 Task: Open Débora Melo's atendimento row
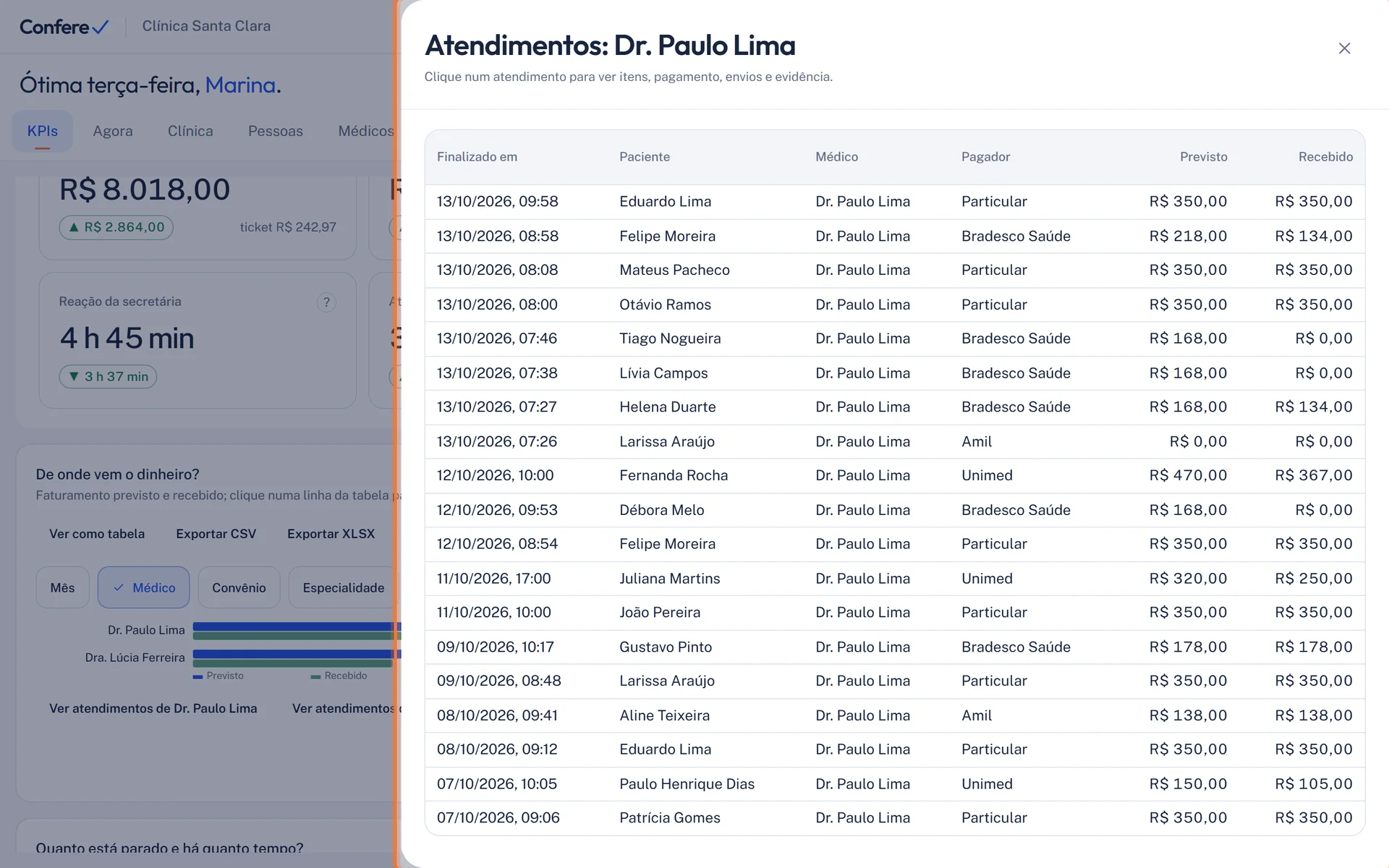[895, 510]
